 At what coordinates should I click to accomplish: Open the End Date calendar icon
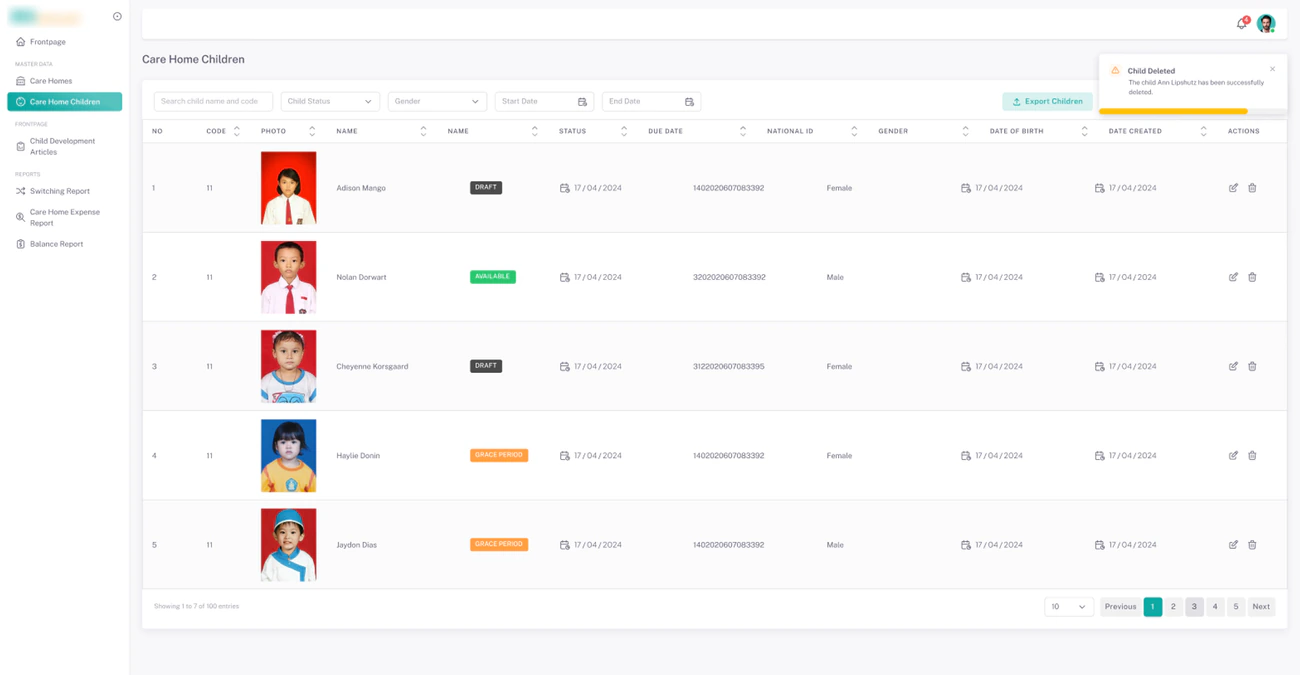click(689, 102)
